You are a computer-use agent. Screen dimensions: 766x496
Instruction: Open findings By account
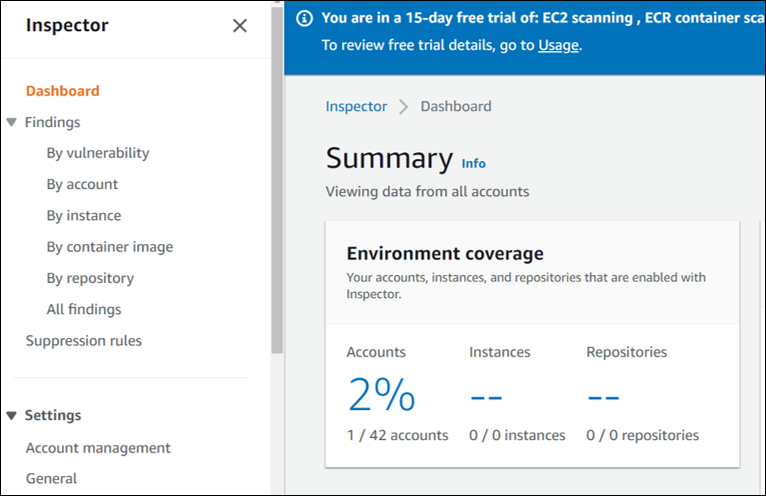click(82, 184)
